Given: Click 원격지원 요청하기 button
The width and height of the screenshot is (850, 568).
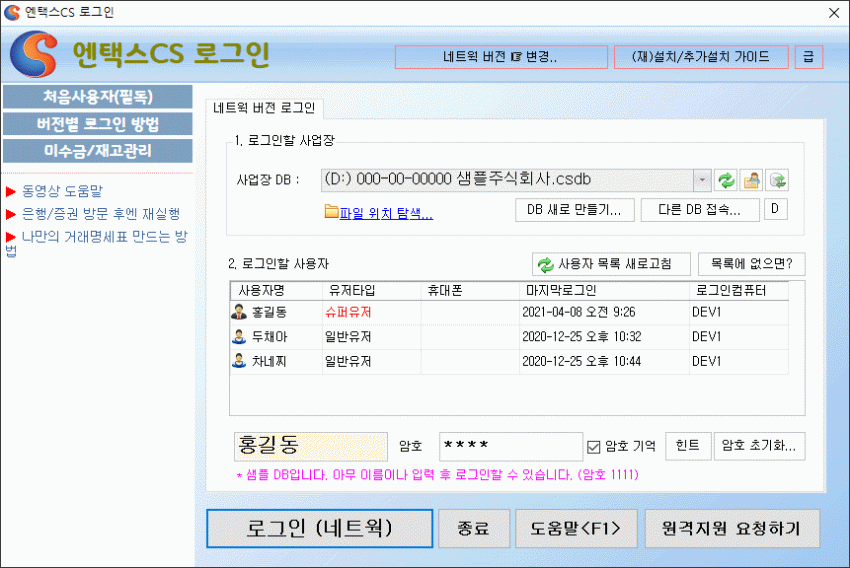Looking at the screenshot, I should point(732,528).
